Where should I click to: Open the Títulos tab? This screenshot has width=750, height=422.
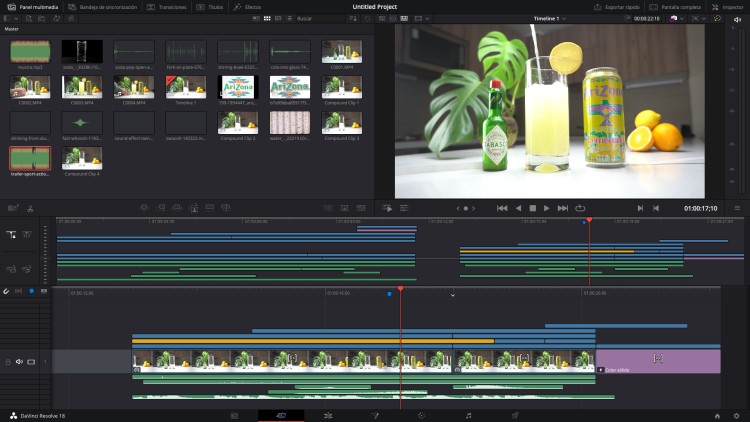[x=210, y=7]
